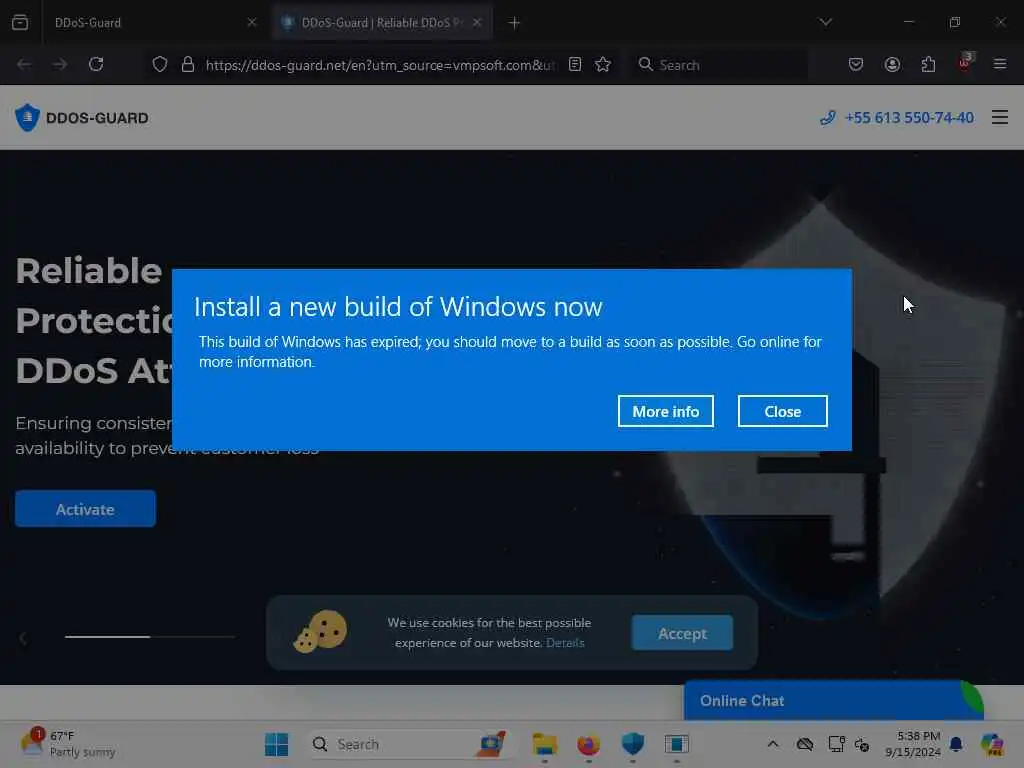The width and height of the screenshot is (1024, 768).
Task: Open cookie Details link
Action: 565,643
